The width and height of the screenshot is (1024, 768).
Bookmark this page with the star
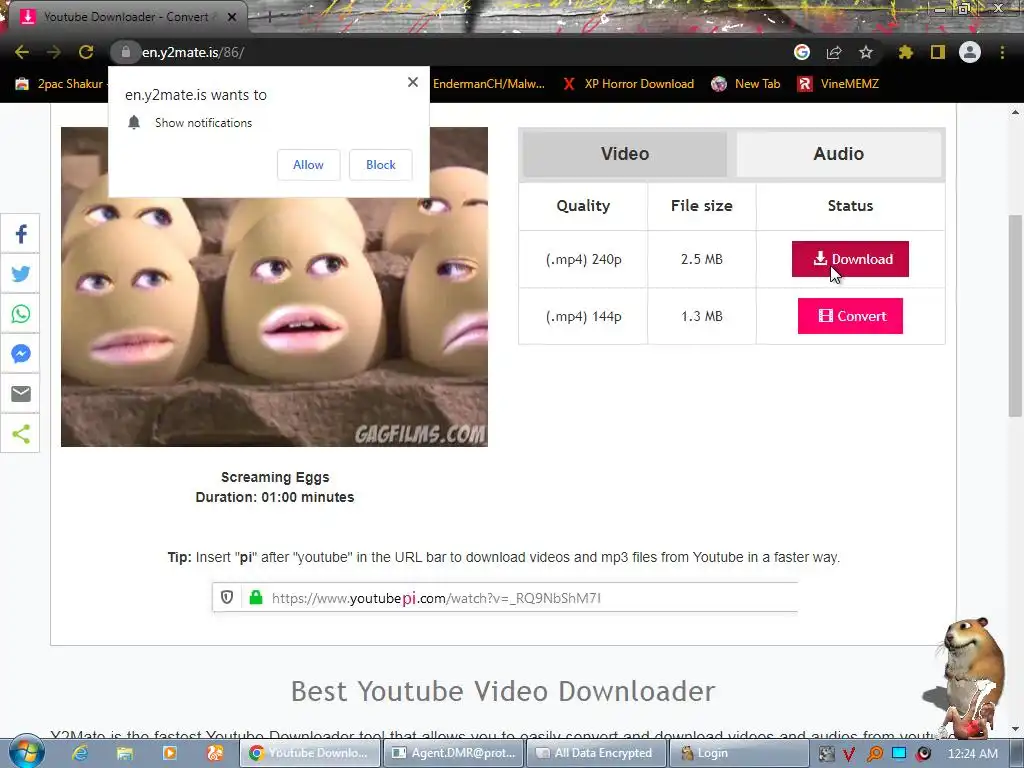[866, 52]
